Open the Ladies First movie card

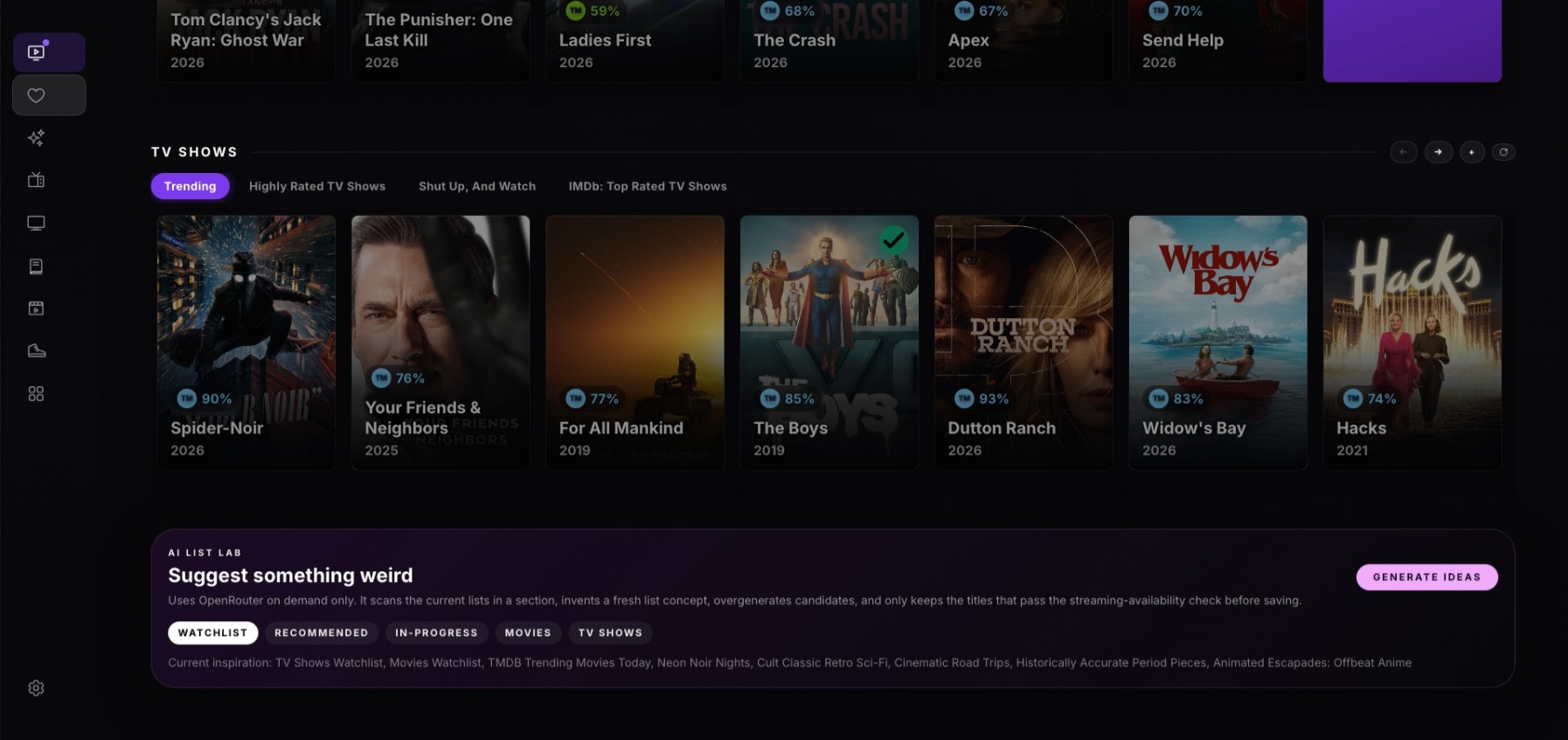tap(635, 41)
